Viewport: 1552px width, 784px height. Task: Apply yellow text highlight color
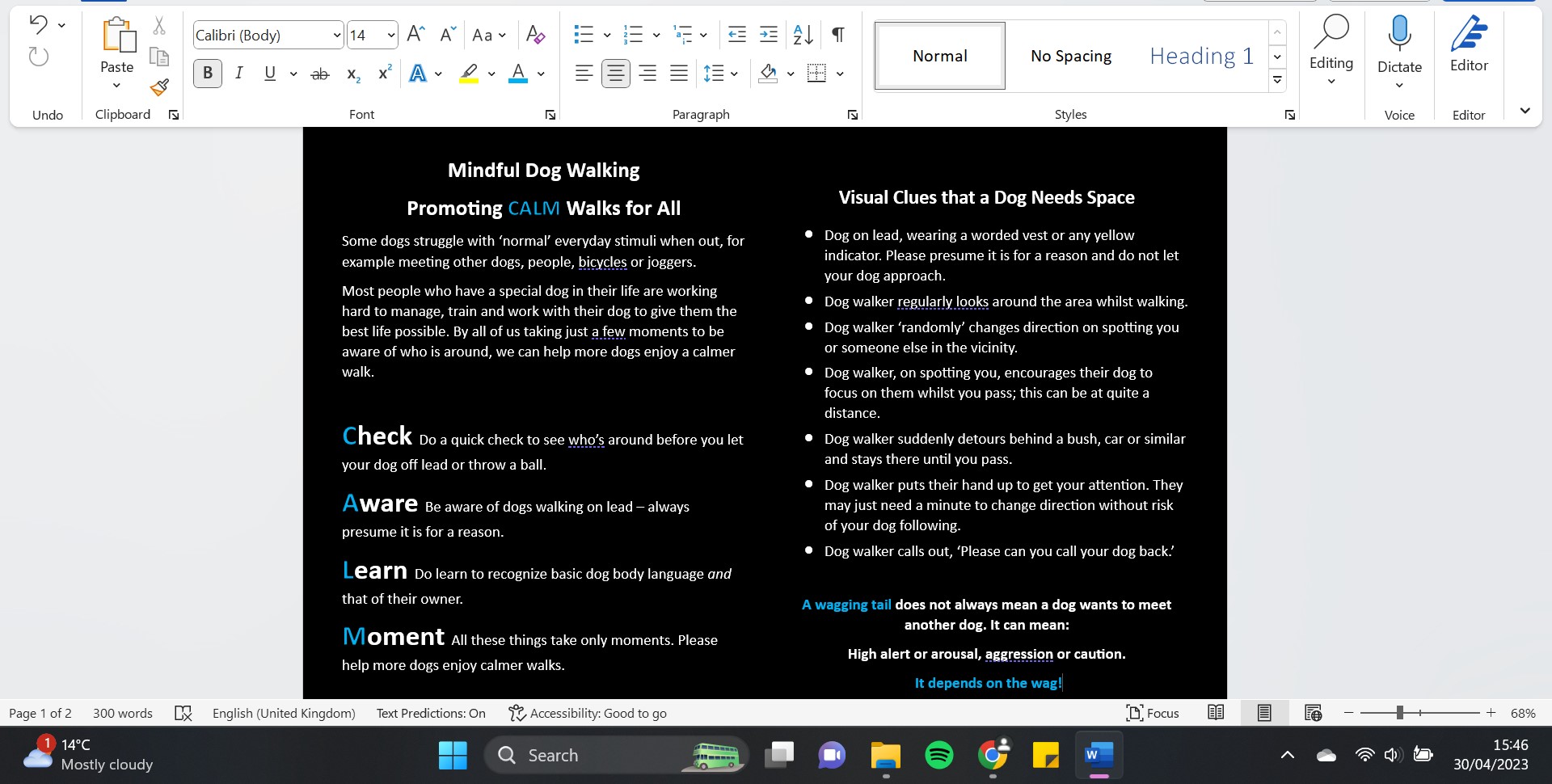(x=469, y=74)
